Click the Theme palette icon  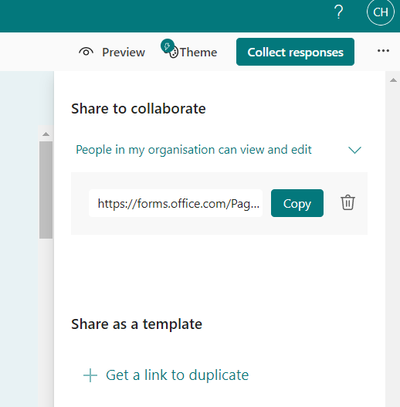(174, 53)
